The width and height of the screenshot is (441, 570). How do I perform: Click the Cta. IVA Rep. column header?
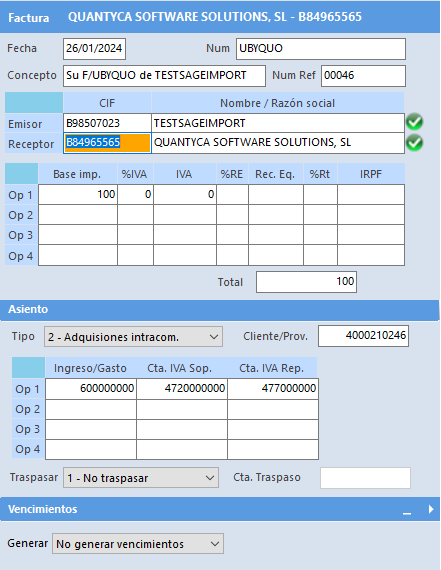(x=272, y=368)
